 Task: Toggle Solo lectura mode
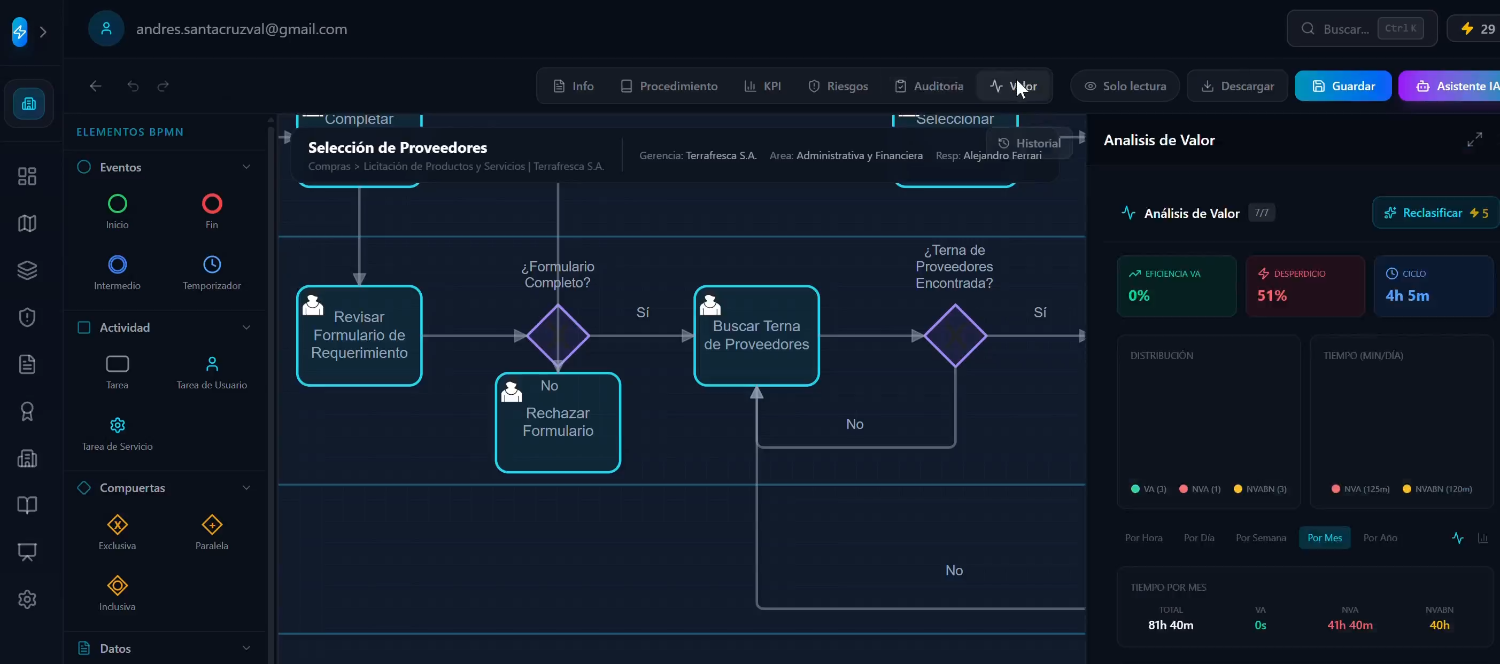[x=1125, y=86]
